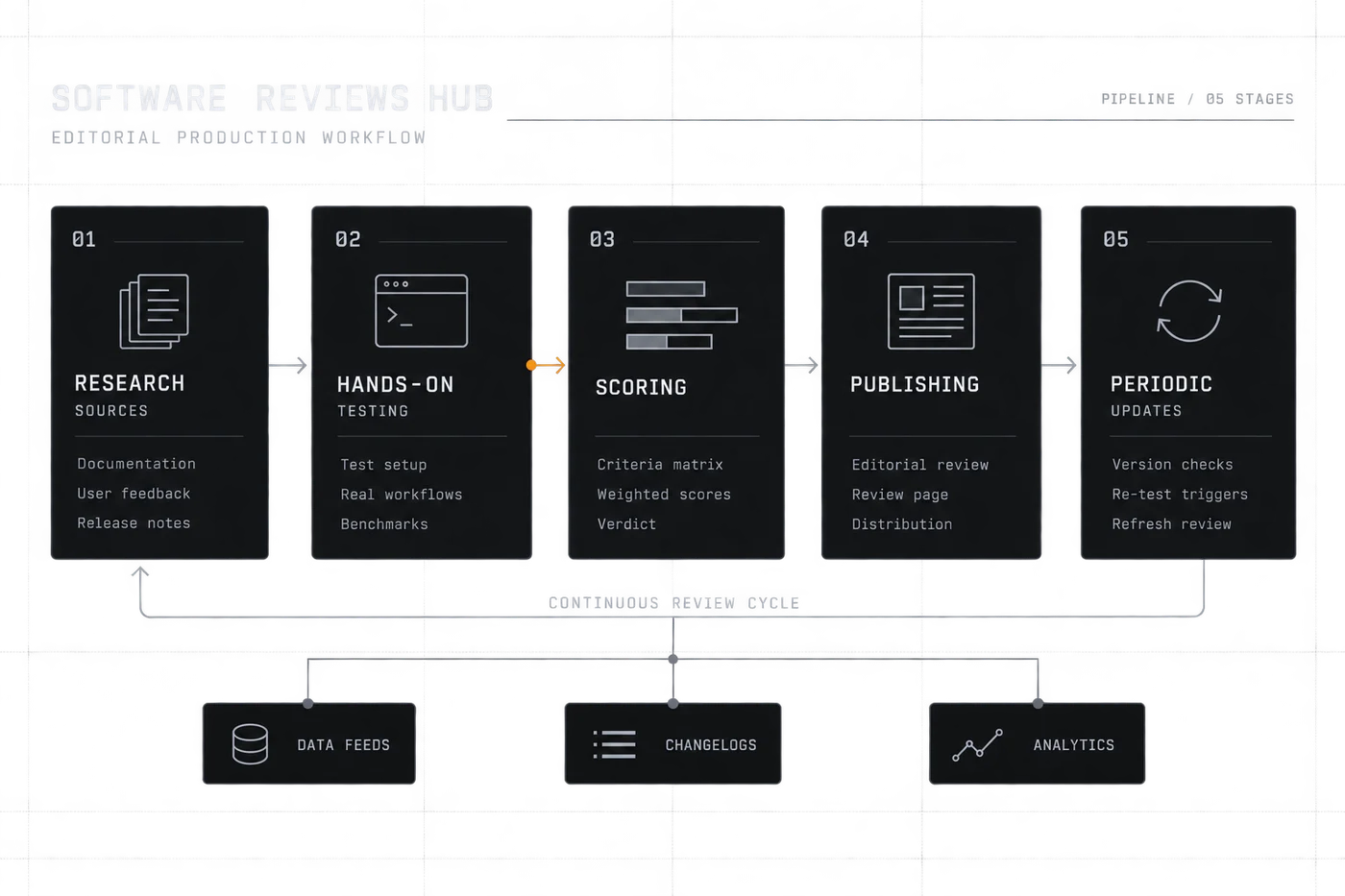1345x896 pixels.
Task: Click the Release notes item
Action: click(134, 523)
